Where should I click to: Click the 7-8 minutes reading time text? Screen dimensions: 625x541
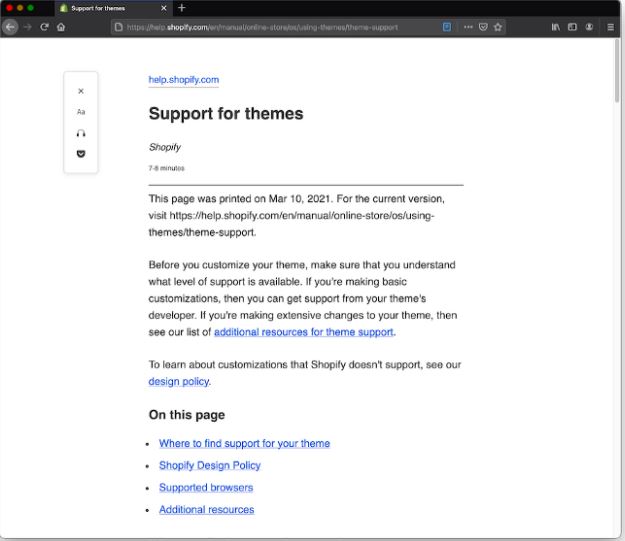167,168
